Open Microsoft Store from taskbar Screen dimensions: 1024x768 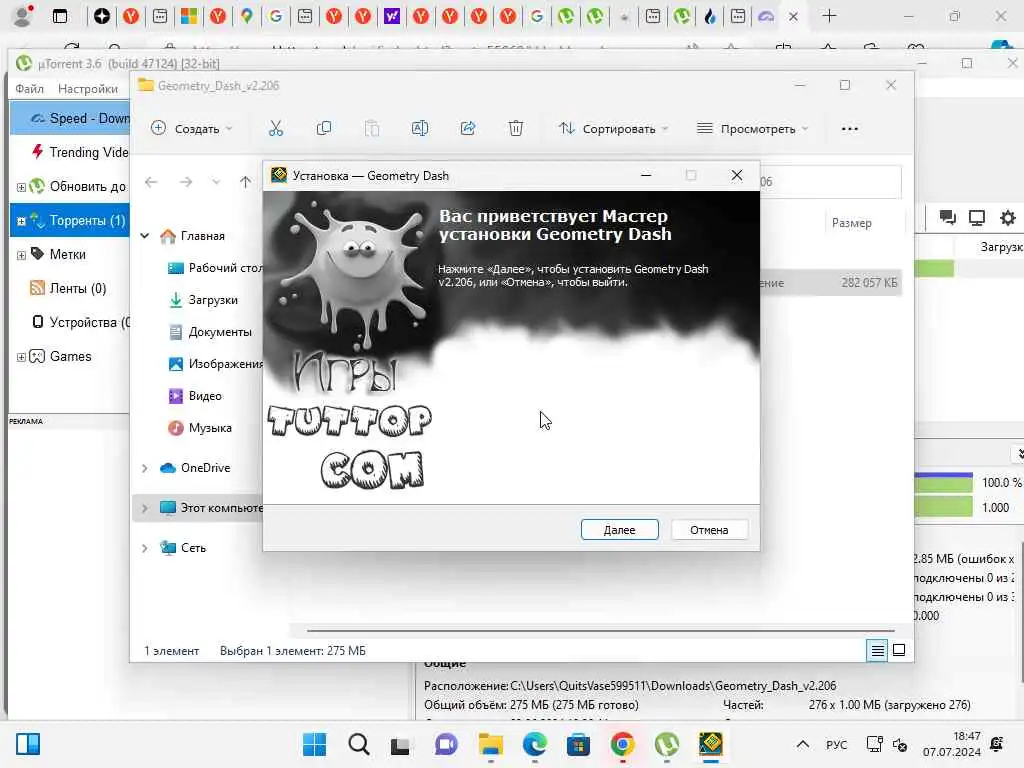tap(579, 744)
